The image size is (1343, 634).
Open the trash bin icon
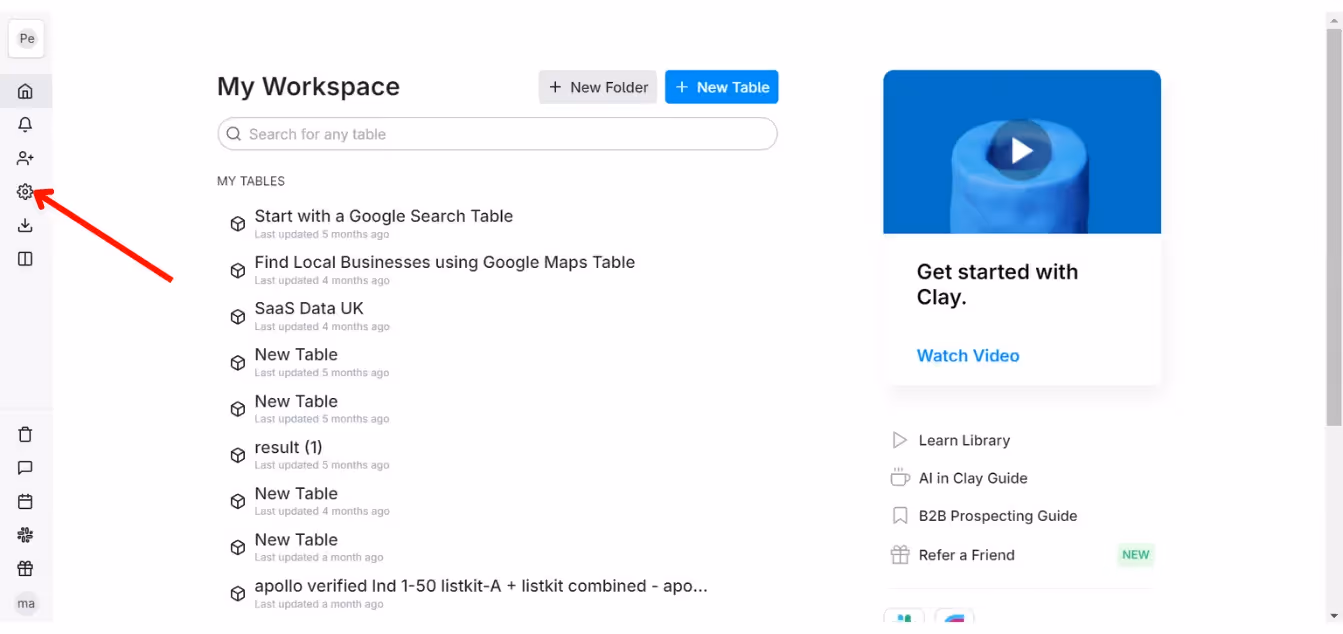pyautogui.click(x=25, y=434)
